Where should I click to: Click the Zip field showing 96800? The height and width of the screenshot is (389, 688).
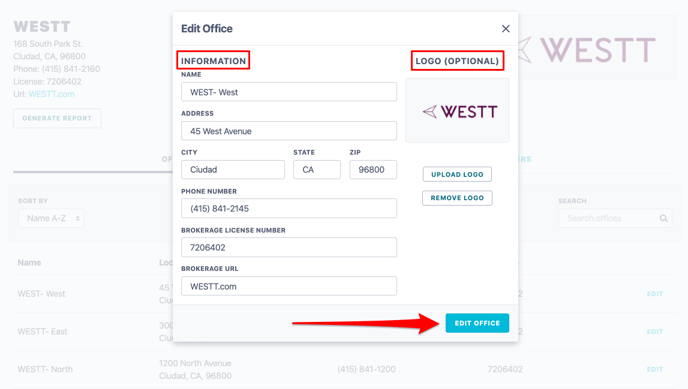click(x=373, y=169)
